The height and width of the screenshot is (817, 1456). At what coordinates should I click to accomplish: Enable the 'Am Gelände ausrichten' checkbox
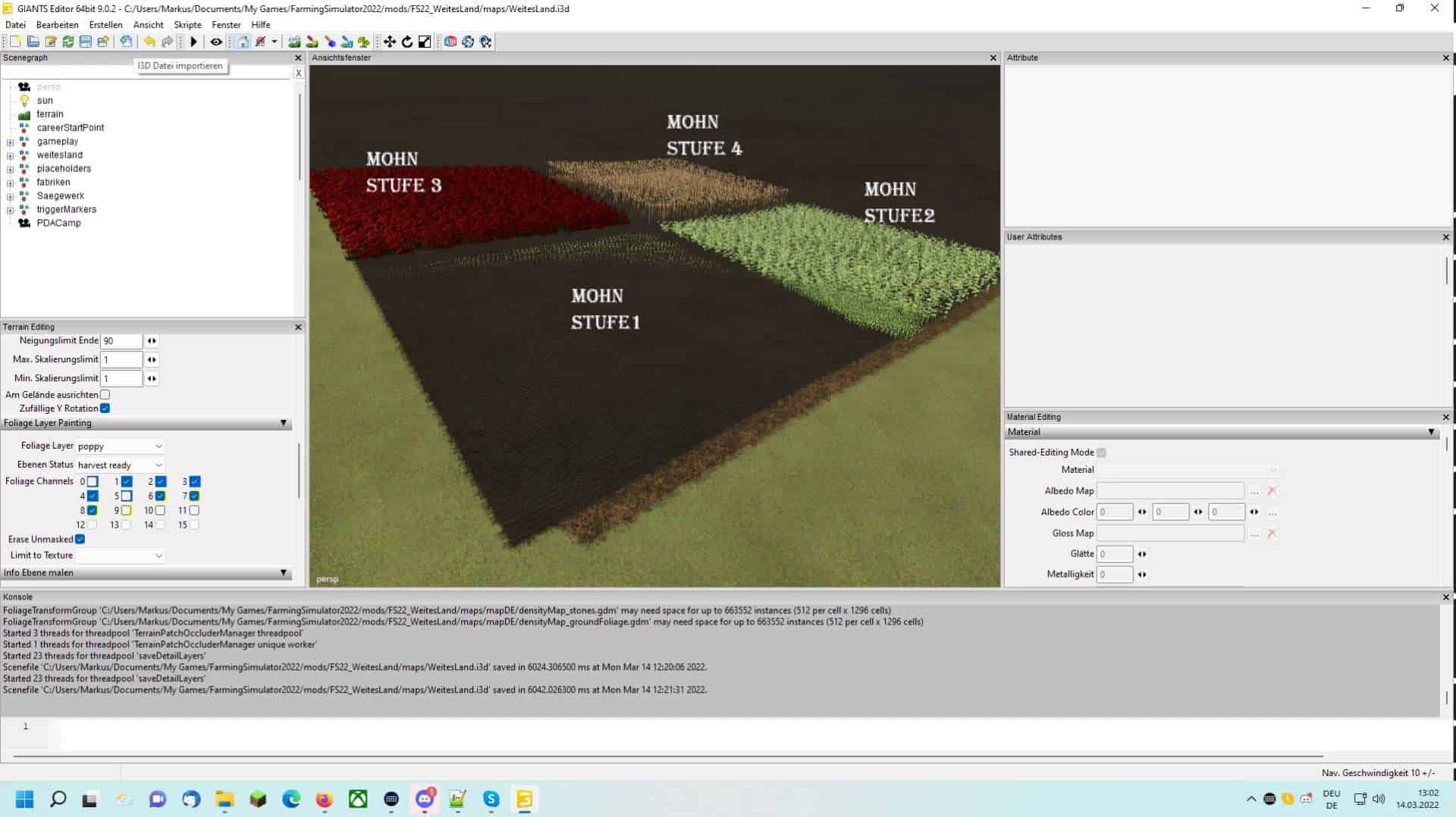click(105, 395)
